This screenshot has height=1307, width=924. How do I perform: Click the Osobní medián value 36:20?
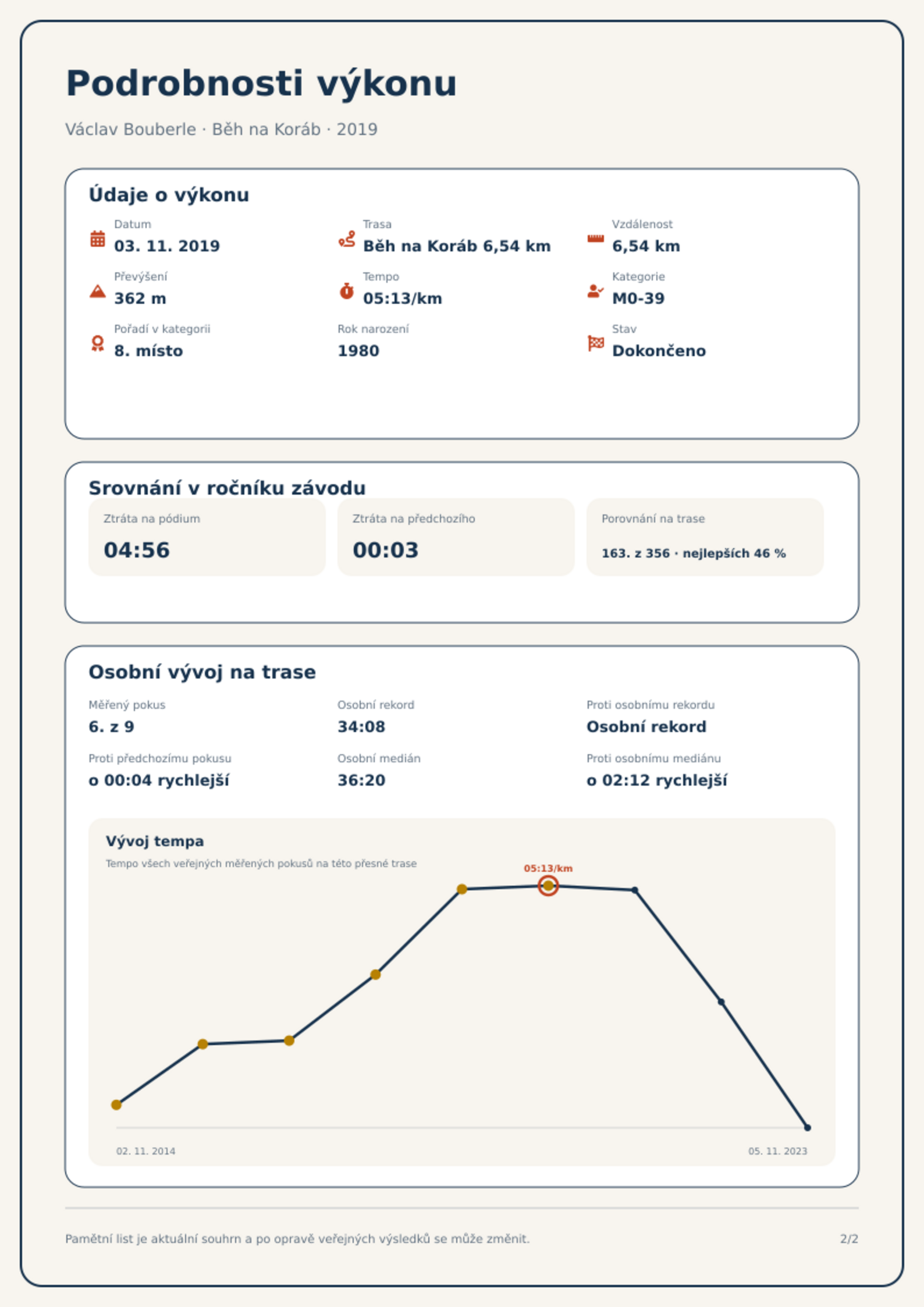361,780
